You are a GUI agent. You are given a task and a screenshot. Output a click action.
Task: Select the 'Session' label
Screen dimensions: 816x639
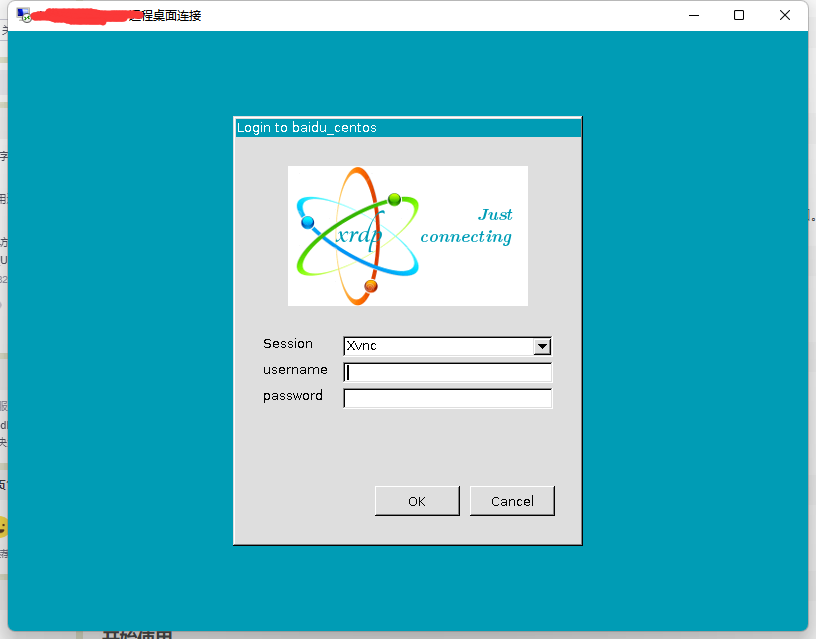tap(288, 343)
